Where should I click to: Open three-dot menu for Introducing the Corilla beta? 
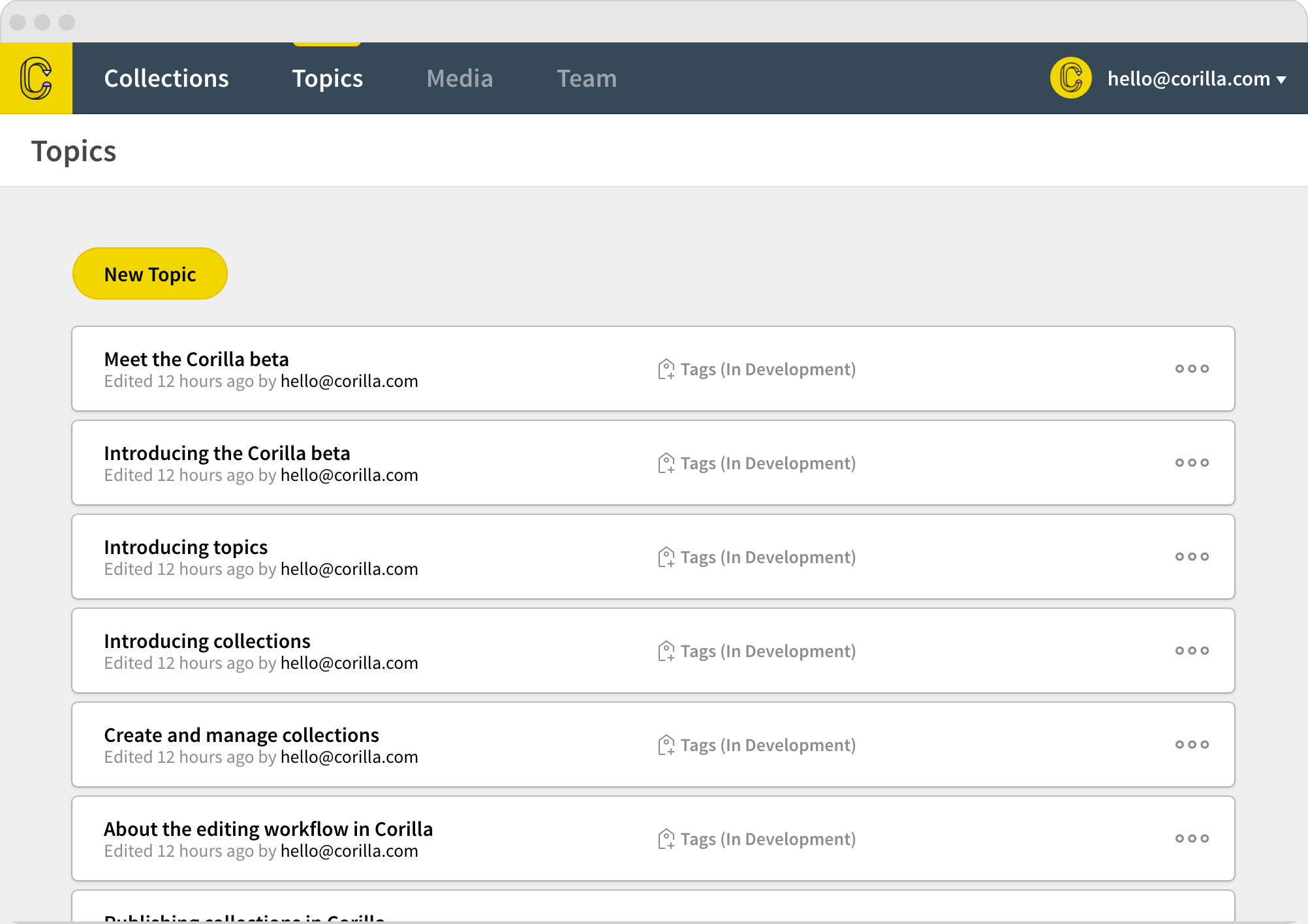point(1192,463)
